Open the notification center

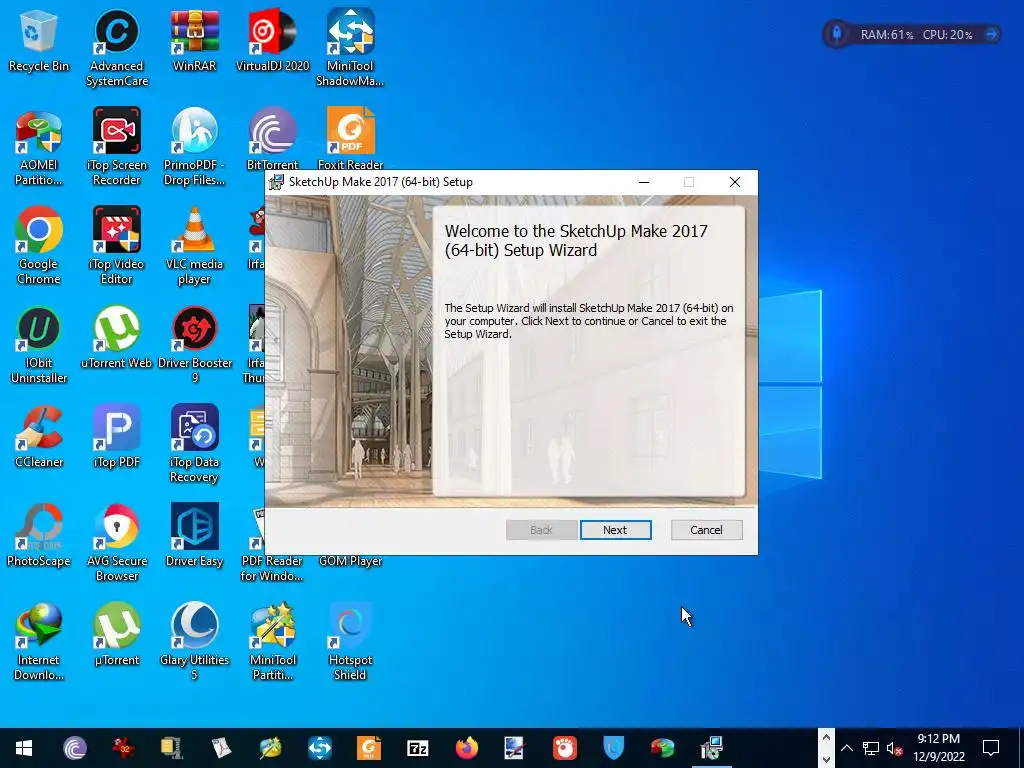tap(991, 748)
